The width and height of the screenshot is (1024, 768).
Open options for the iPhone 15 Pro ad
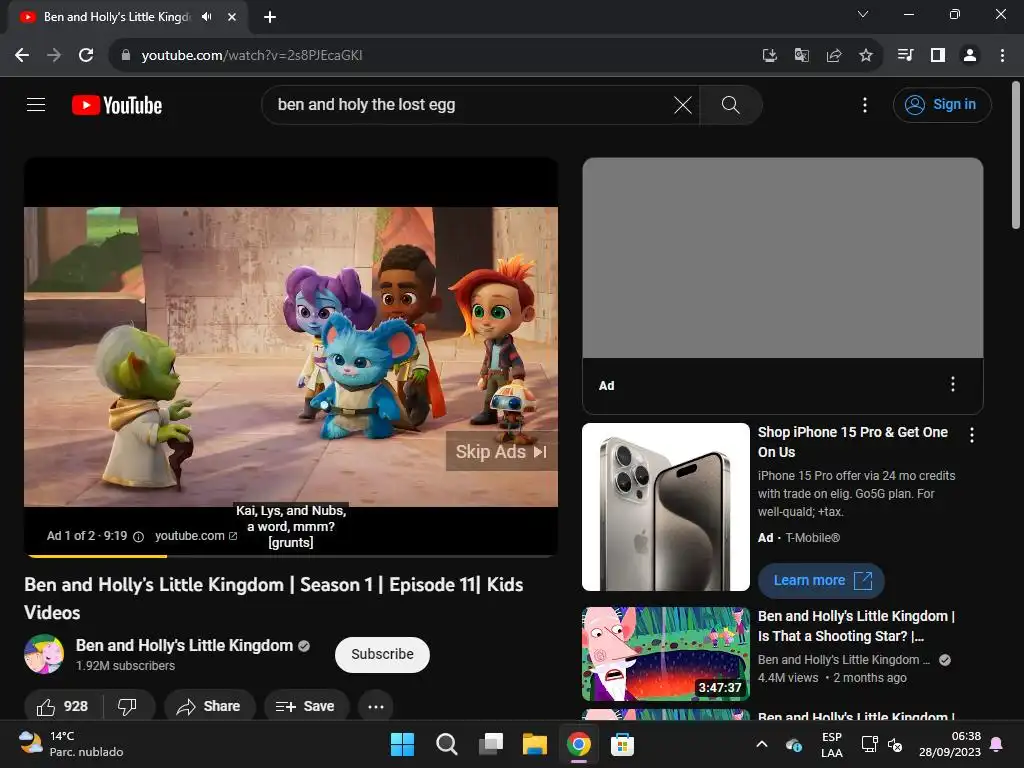pos(972,435)
